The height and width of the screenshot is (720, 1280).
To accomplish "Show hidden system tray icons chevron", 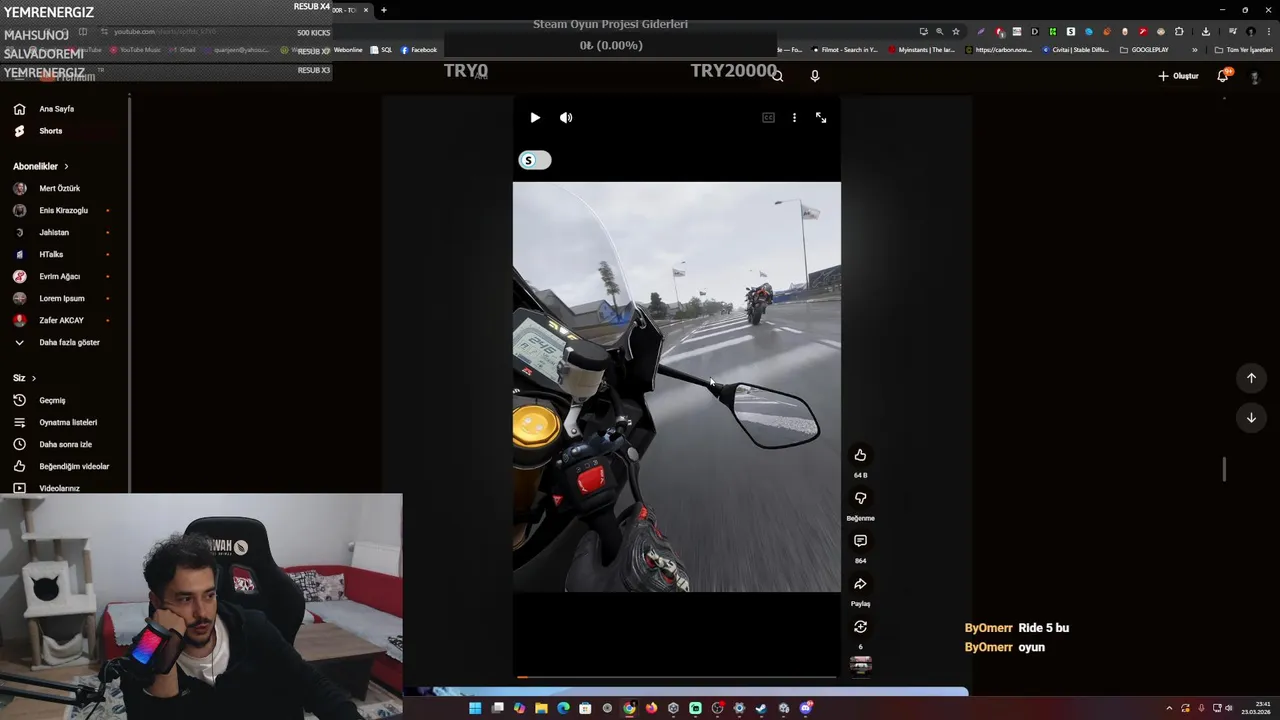I will click(1169, 708).
